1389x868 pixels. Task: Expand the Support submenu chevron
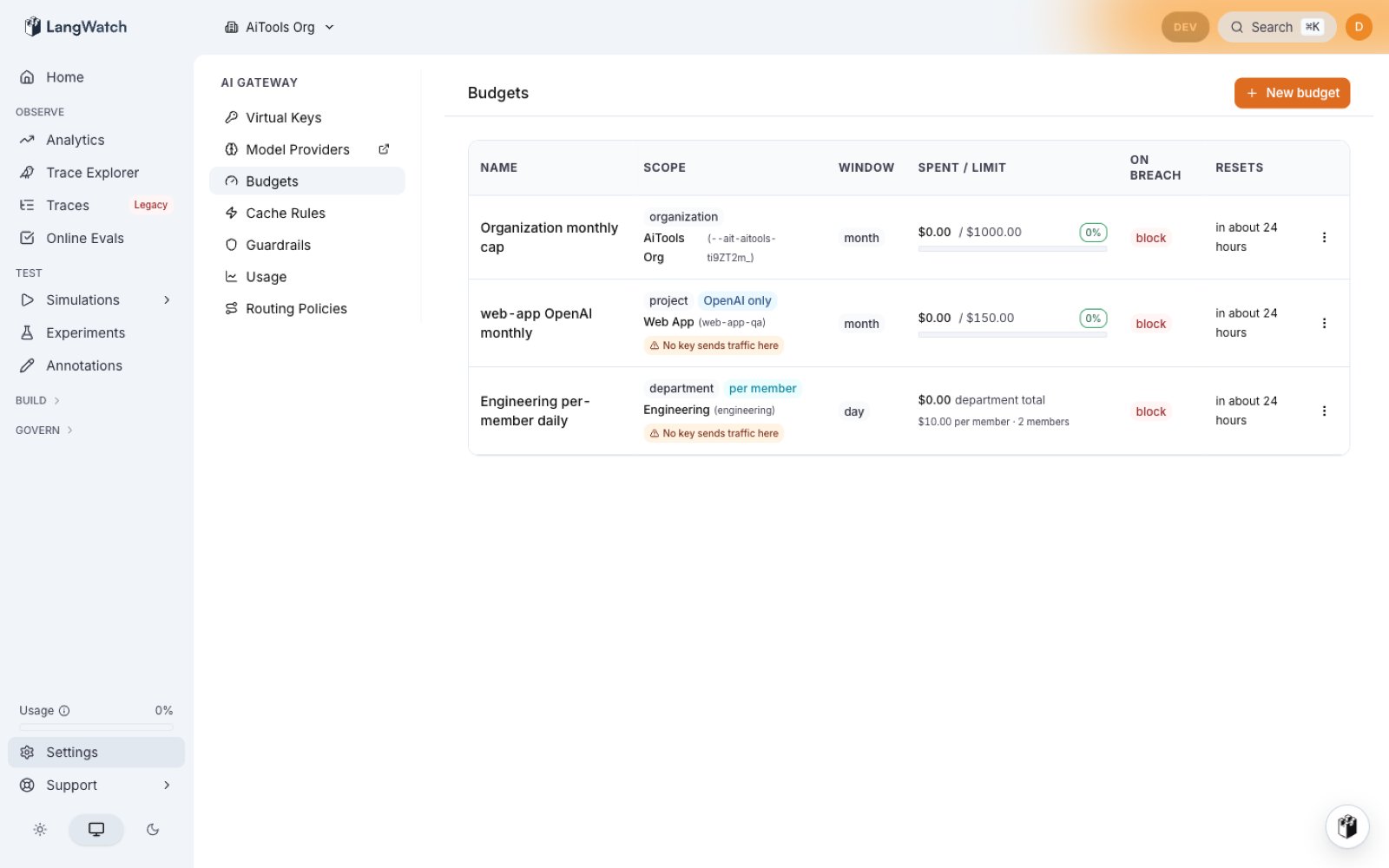(167, 786)
